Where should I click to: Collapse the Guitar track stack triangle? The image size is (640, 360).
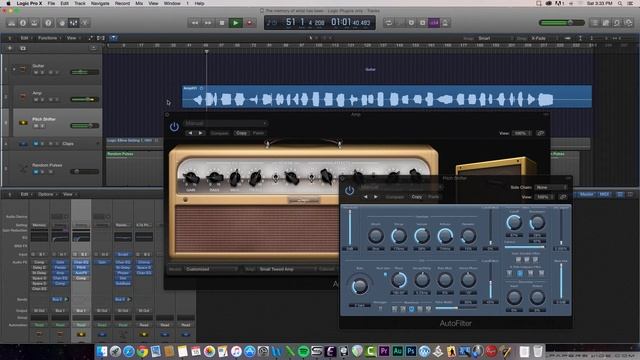(x=14, y=69)
